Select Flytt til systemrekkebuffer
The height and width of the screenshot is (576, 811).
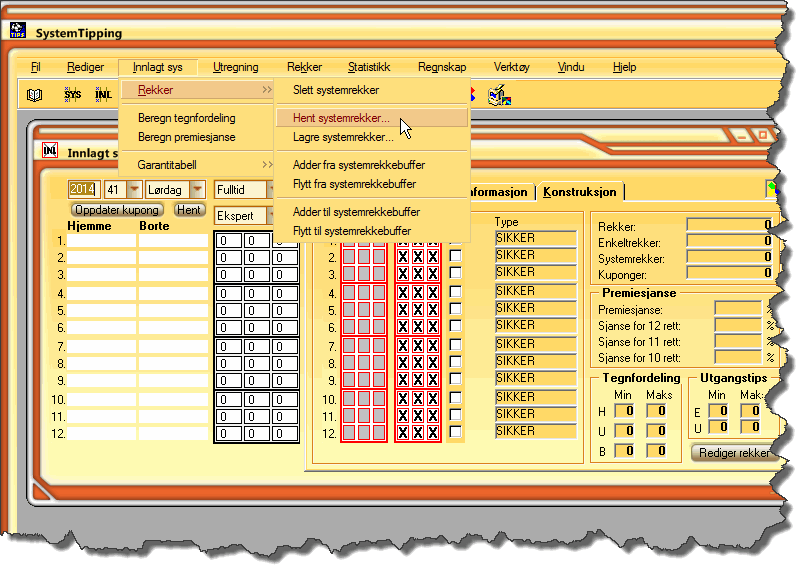pos(372,231)
